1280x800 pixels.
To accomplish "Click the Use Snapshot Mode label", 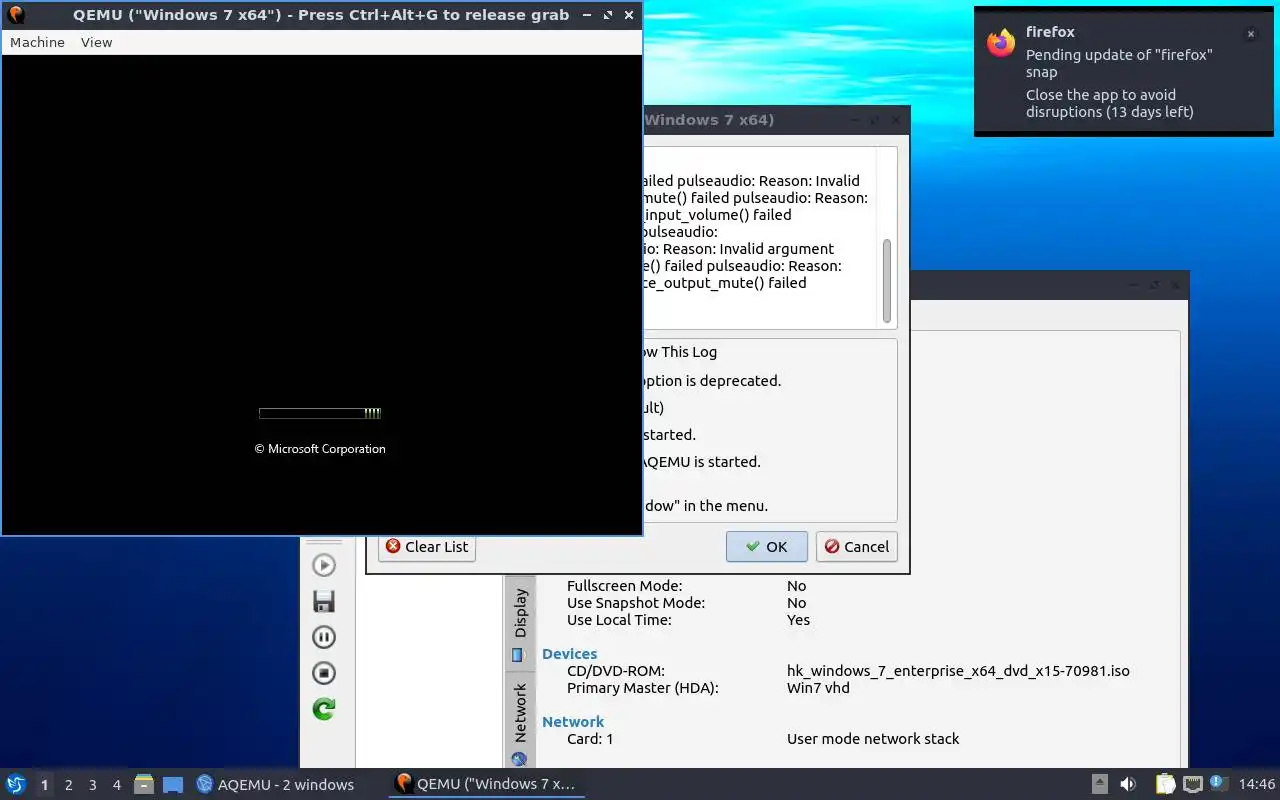I will pos(636,603).
